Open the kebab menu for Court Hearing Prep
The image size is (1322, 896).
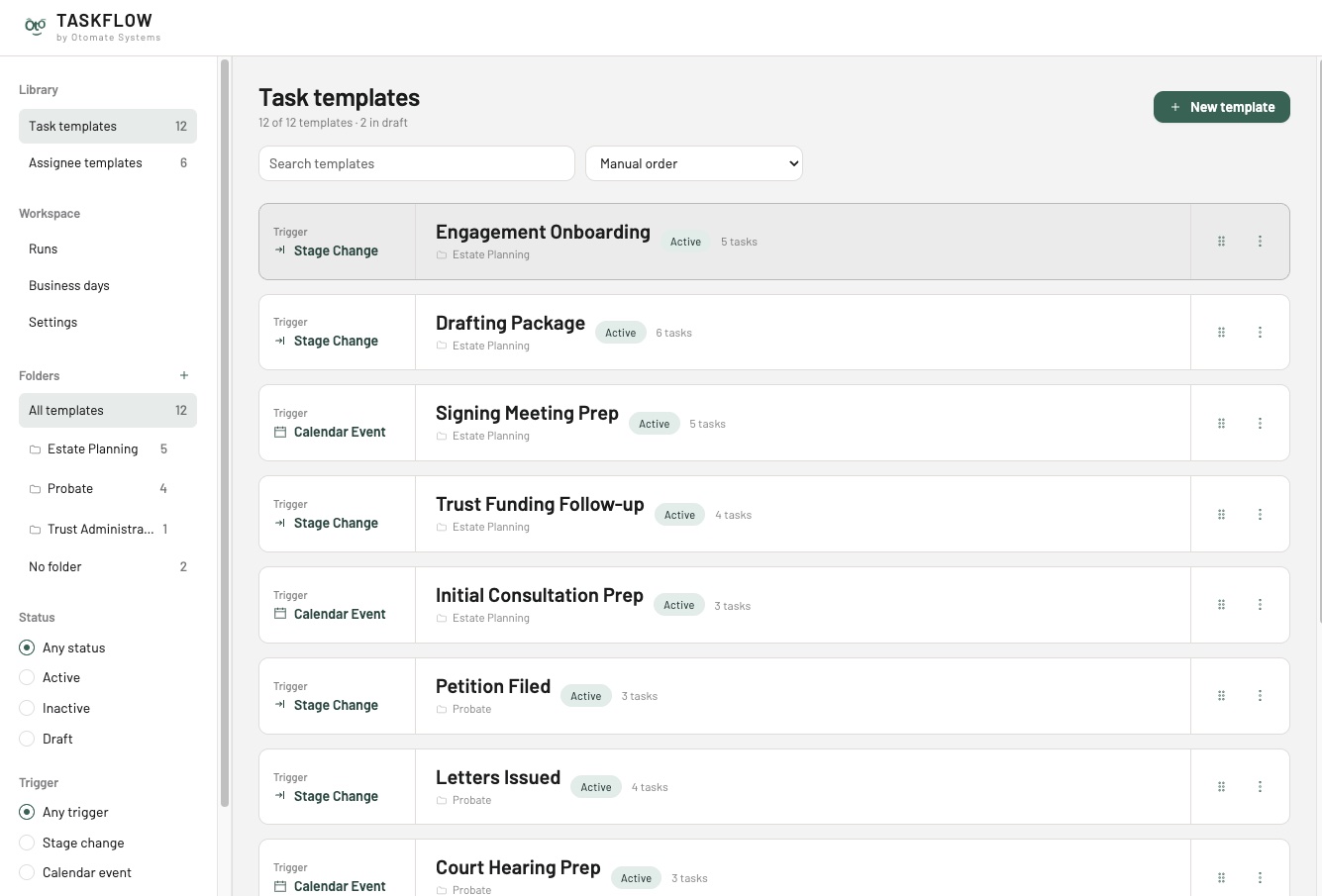pyautogui.click(x=1260, y=878)
